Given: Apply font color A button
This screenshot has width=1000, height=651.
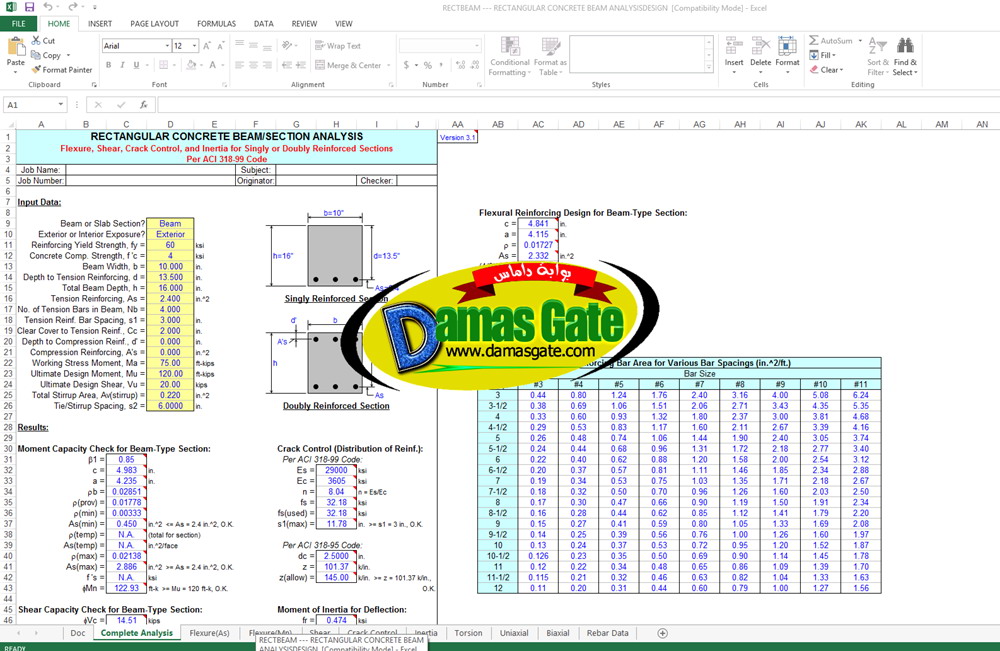Looking at the screenshot, I should (213, 65).
